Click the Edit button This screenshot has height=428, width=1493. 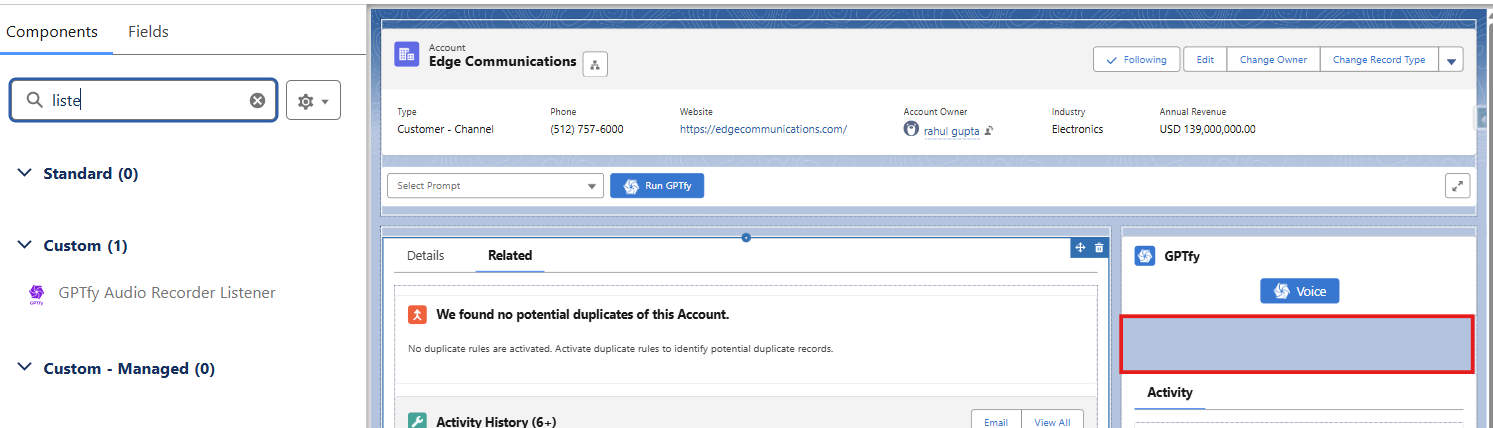pos(1205,60)
